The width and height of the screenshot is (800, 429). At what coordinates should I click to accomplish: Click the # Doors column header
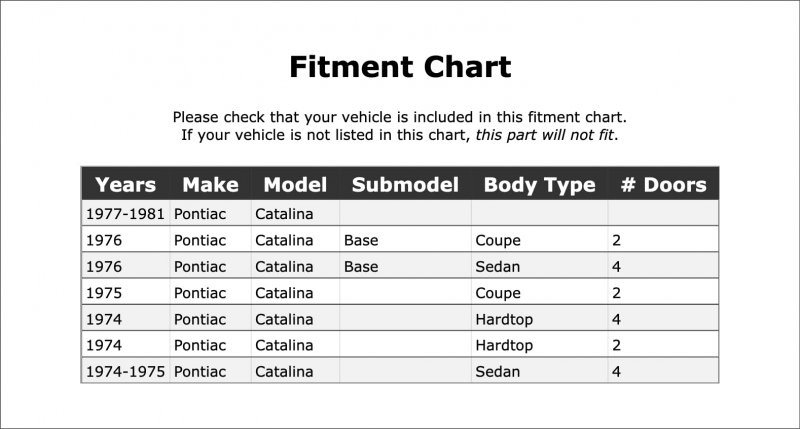(x=663, y=184)
